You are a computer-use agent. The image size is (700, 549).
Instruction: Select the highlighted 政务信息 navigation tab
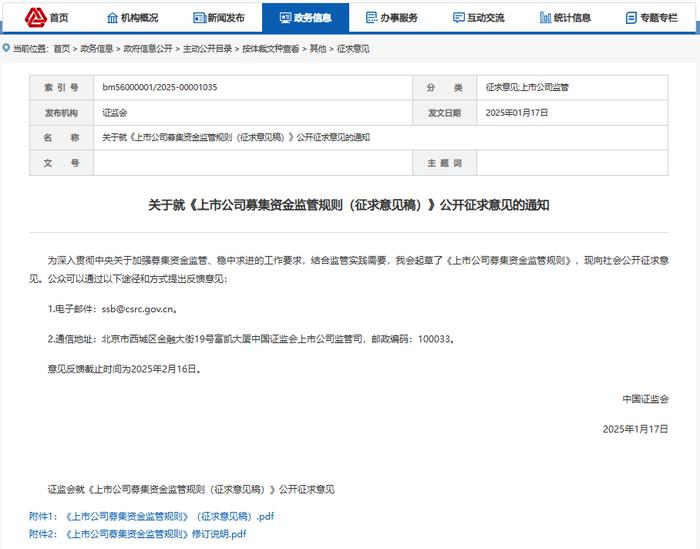pos(305,18)
